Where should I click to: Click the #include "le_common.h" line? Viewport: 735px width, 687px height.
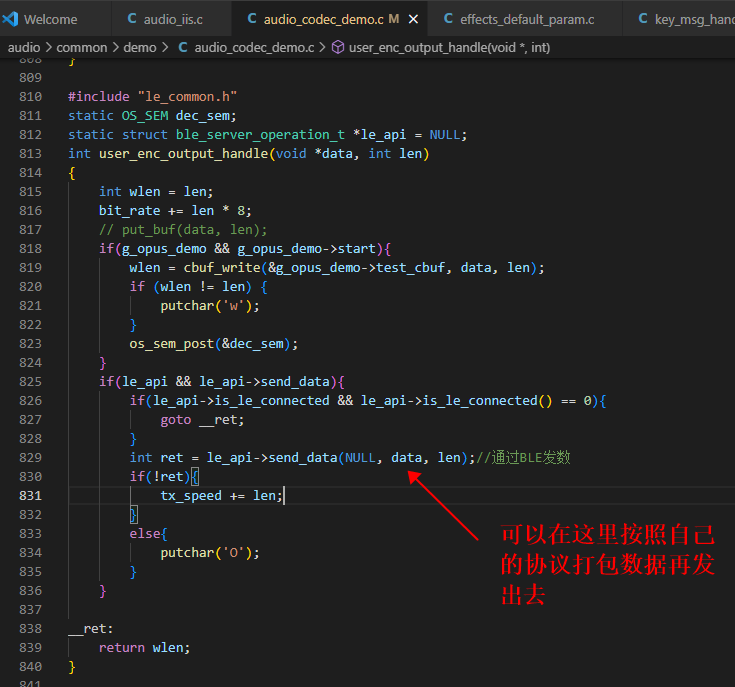[152, 97]
